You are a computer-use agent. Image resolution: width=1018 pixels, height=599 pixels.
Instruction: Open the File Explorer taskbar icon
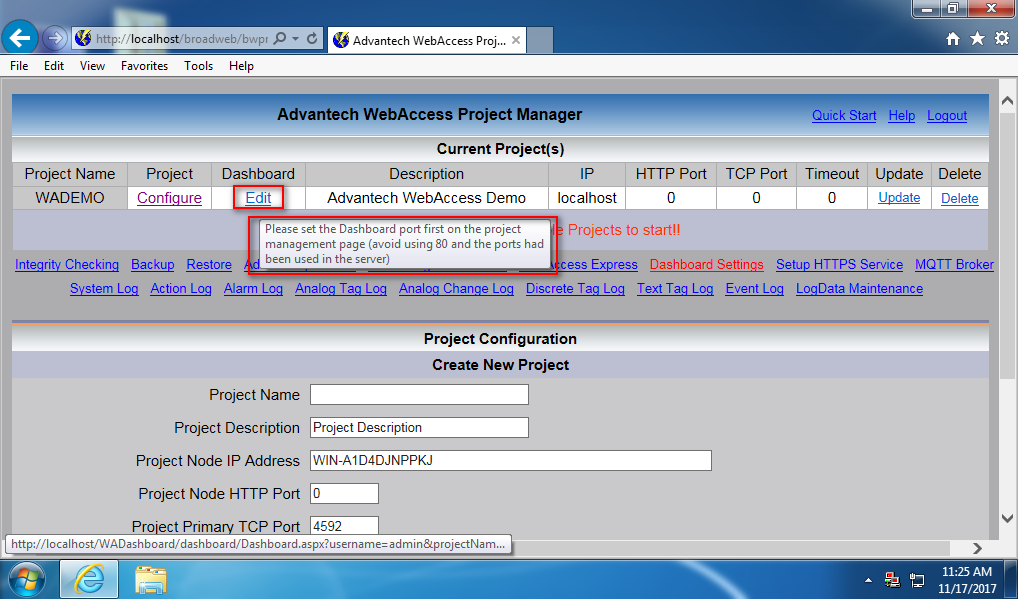(x=151, y=580)
